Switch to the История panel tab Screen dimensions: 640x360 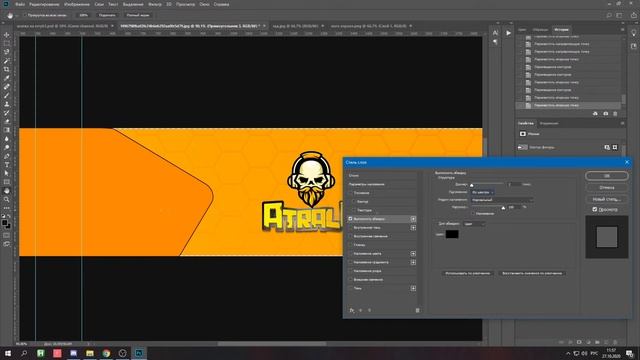click(x=561, y=29)
